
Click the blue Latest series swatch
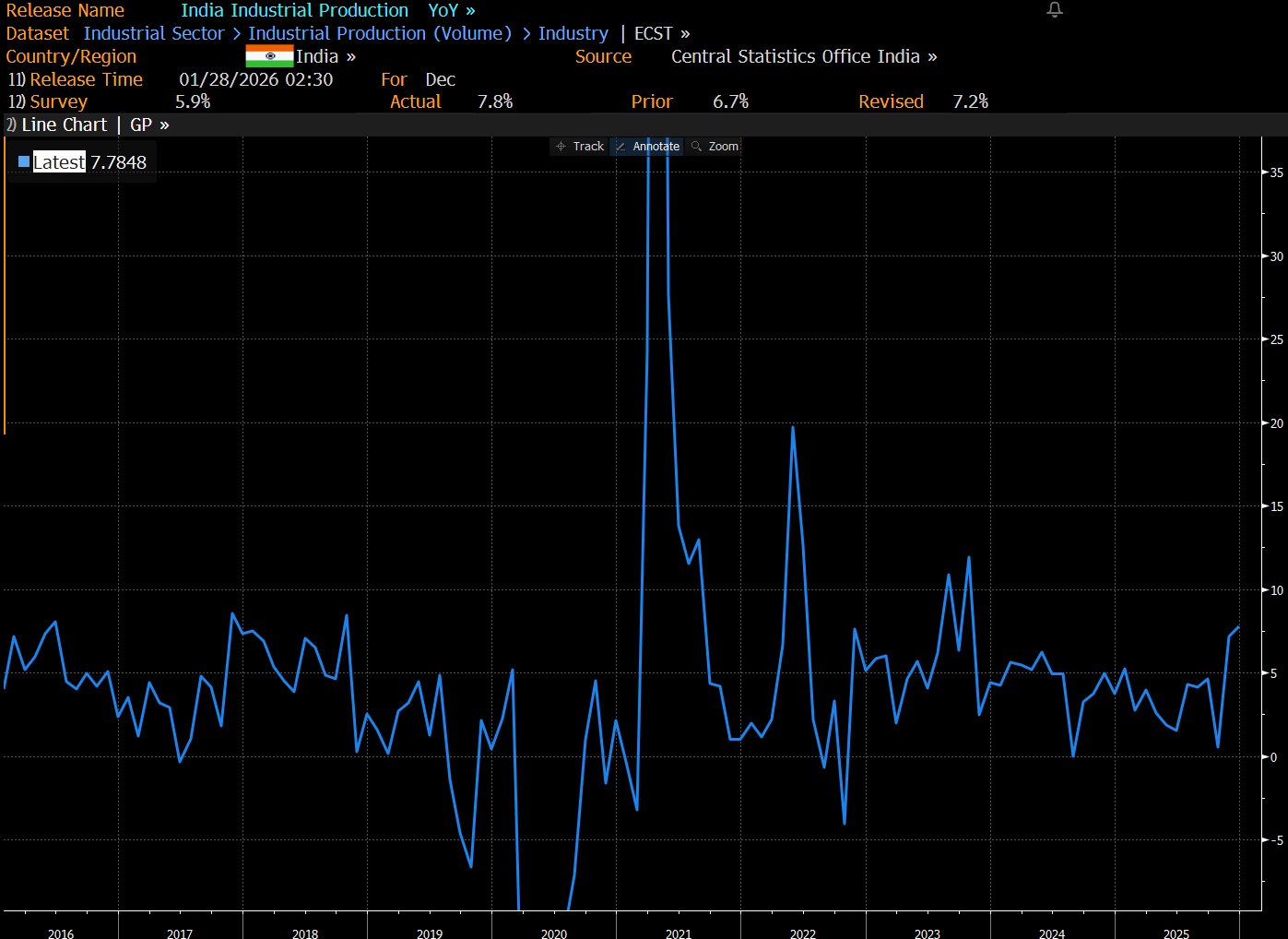tap(24, 162)
